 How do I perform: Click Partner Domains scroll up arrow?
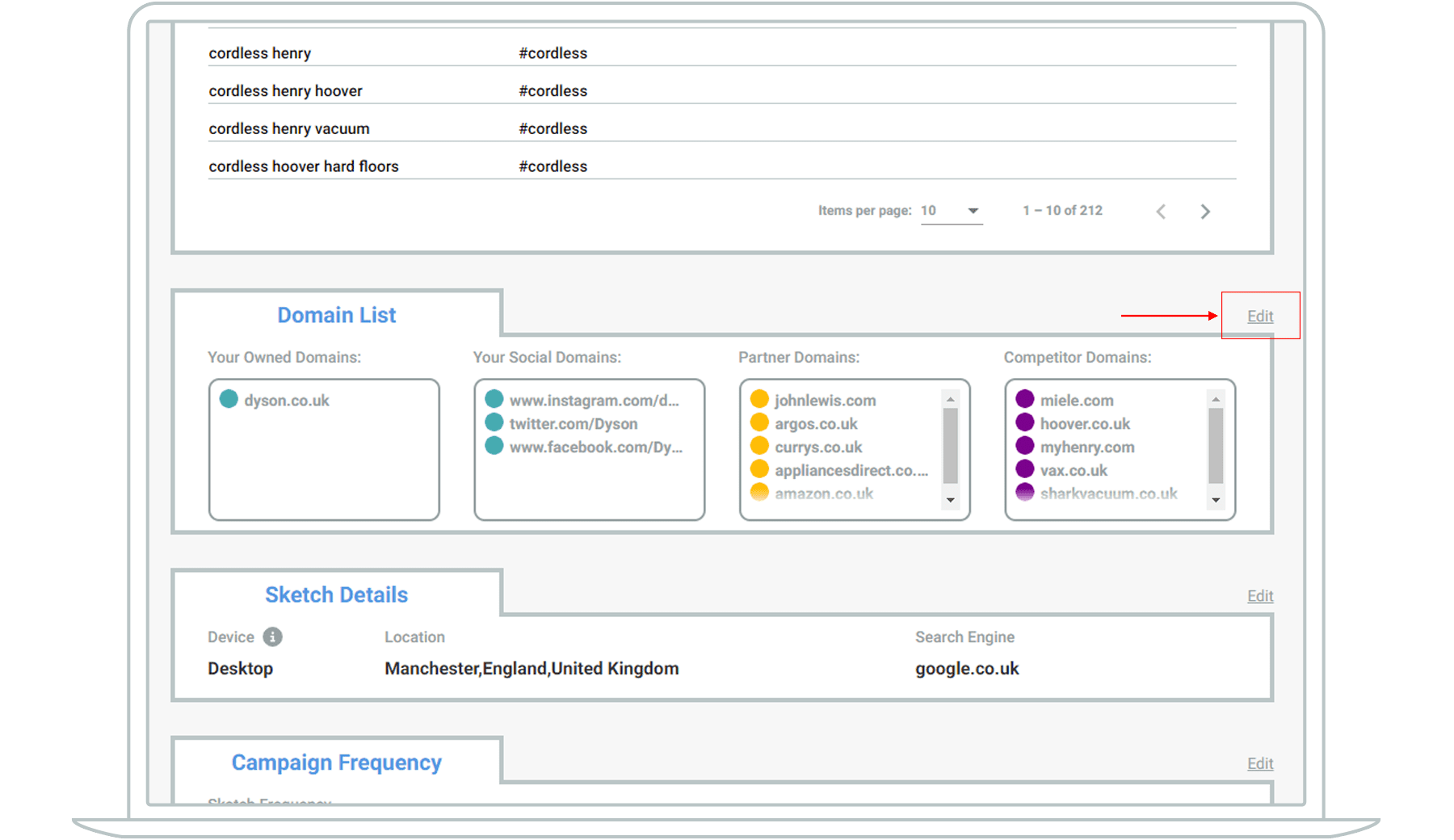click(x=951, y=399)
